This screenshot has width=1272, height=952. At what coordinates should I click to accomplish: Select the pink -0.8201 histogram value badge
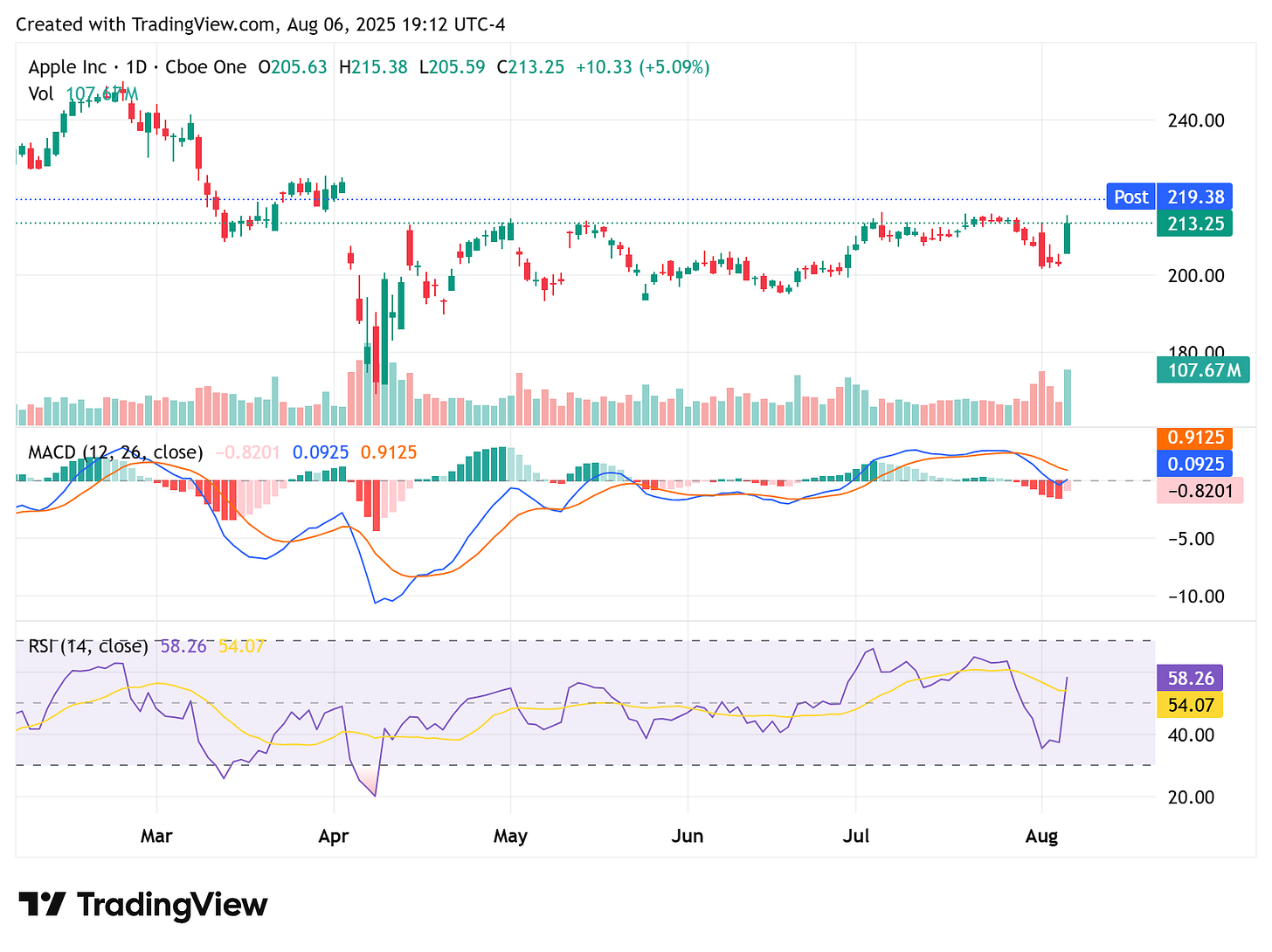coord(1200,491)
